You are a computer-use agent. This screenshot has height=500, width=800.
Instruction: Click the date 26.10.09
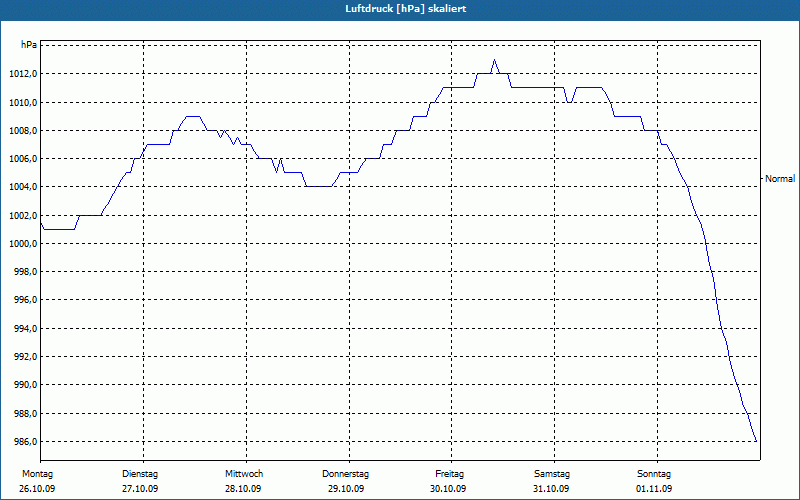(37, 489)
